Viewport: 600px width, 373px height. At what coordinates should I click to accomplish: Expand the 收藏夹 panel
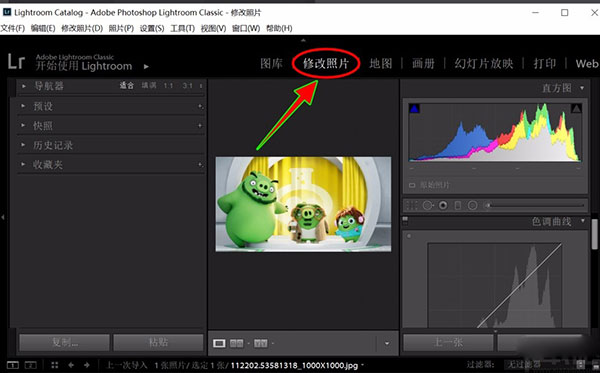[23, 164]
